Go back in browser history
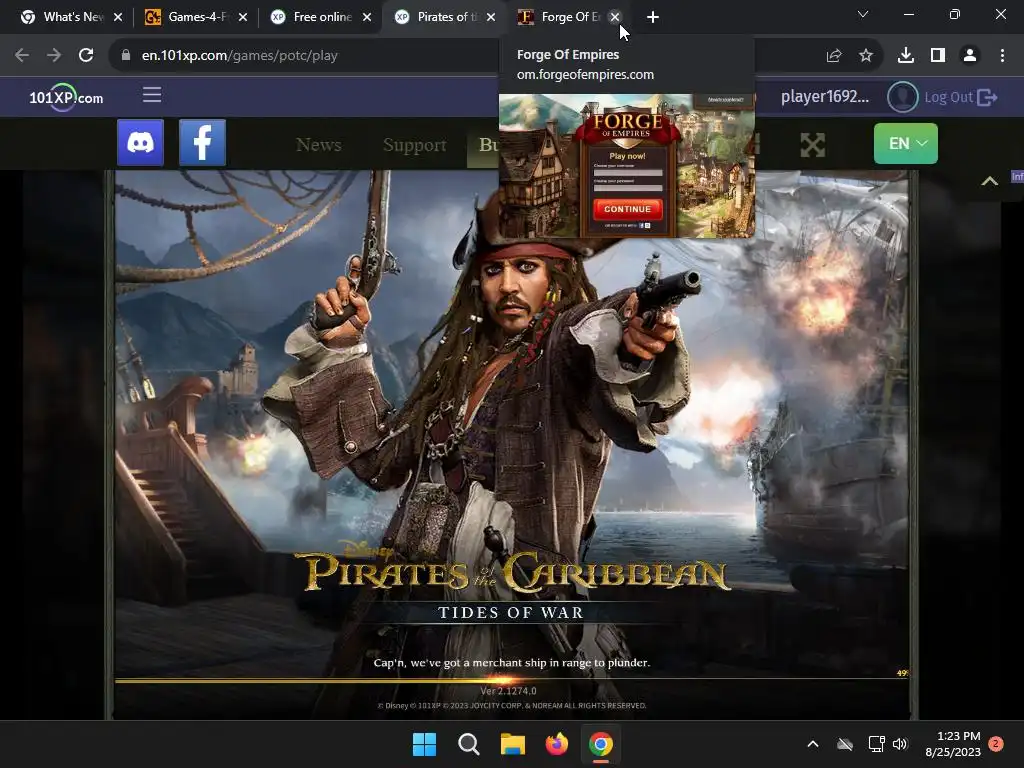1024x768 pixels. point(22,56)
